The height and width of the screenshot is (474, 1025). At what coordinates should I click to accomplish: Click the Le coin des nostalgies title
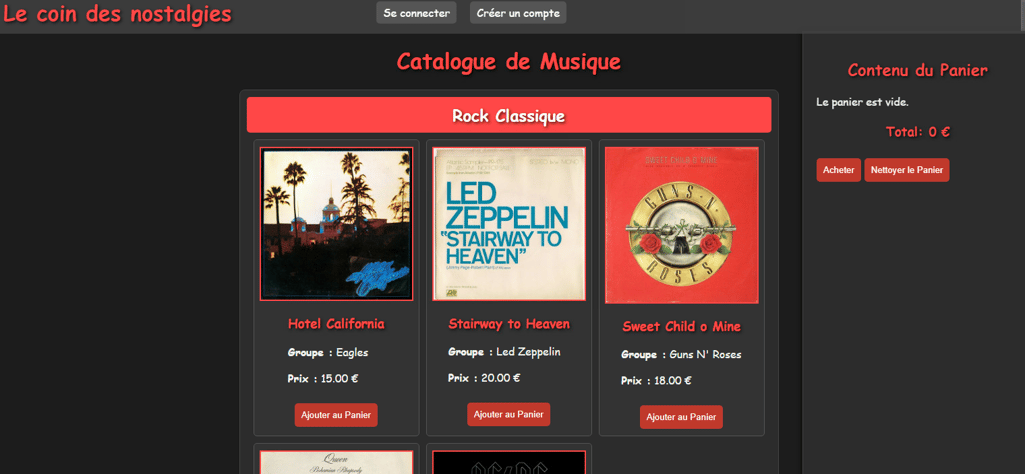(x=118, y=14)
